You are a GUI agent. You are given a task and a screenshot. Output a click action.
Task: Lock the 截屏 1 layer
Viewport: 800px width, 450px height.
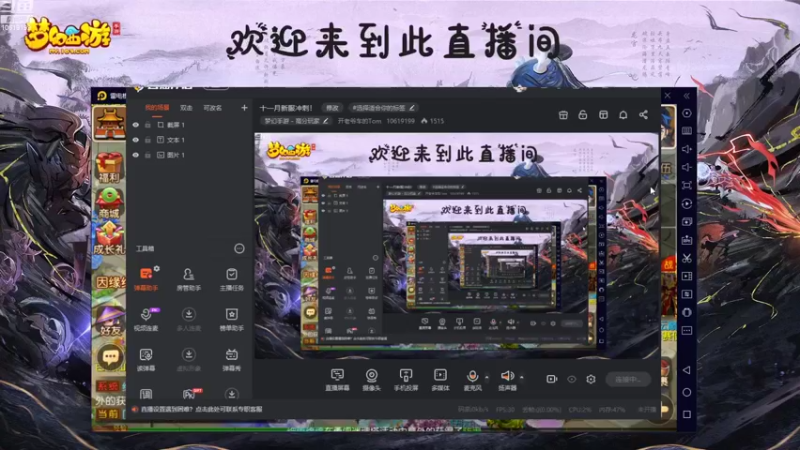[x=148, y=124]
